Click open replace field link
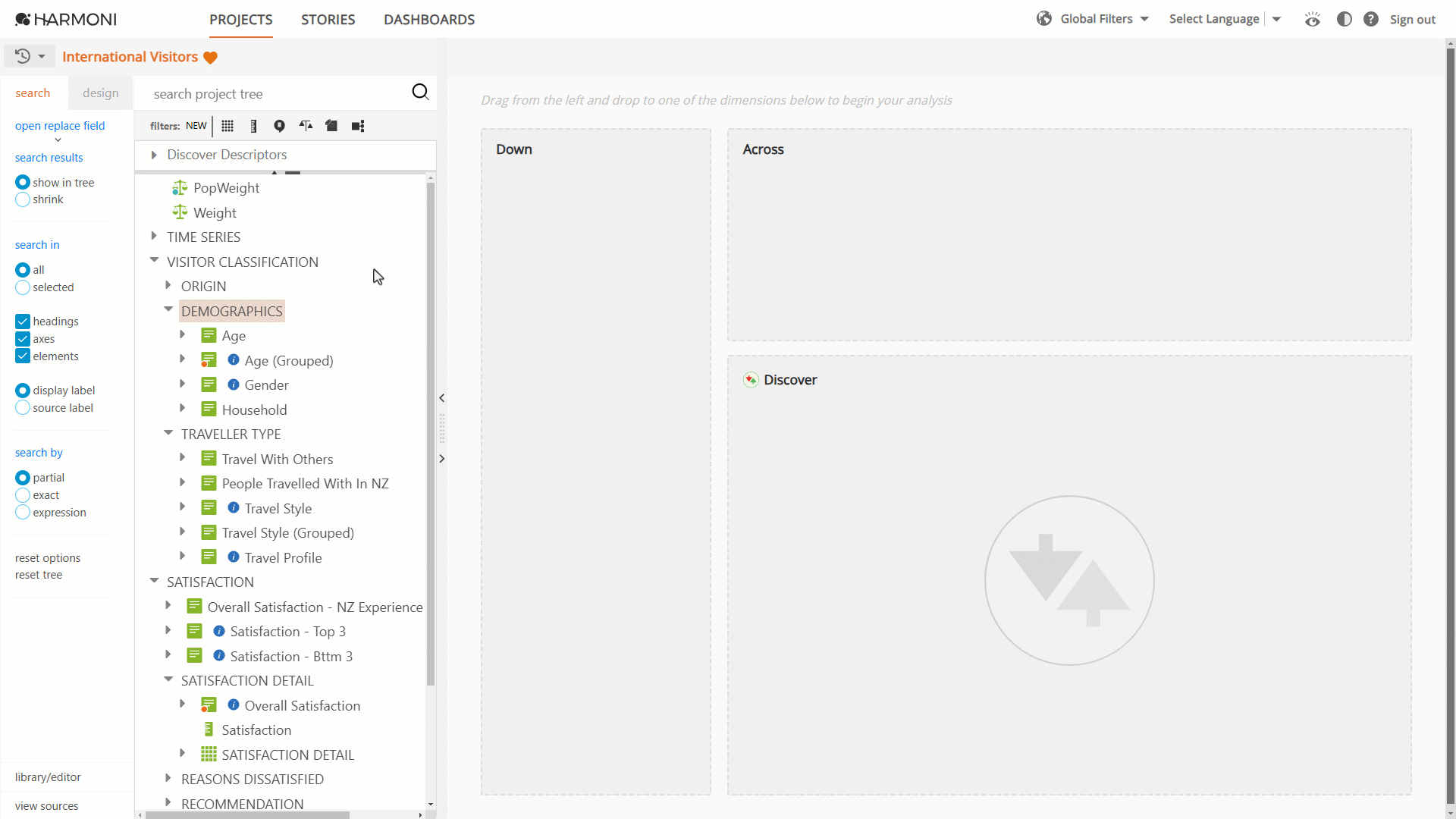 pyautogui.click(x=60, y=126)
